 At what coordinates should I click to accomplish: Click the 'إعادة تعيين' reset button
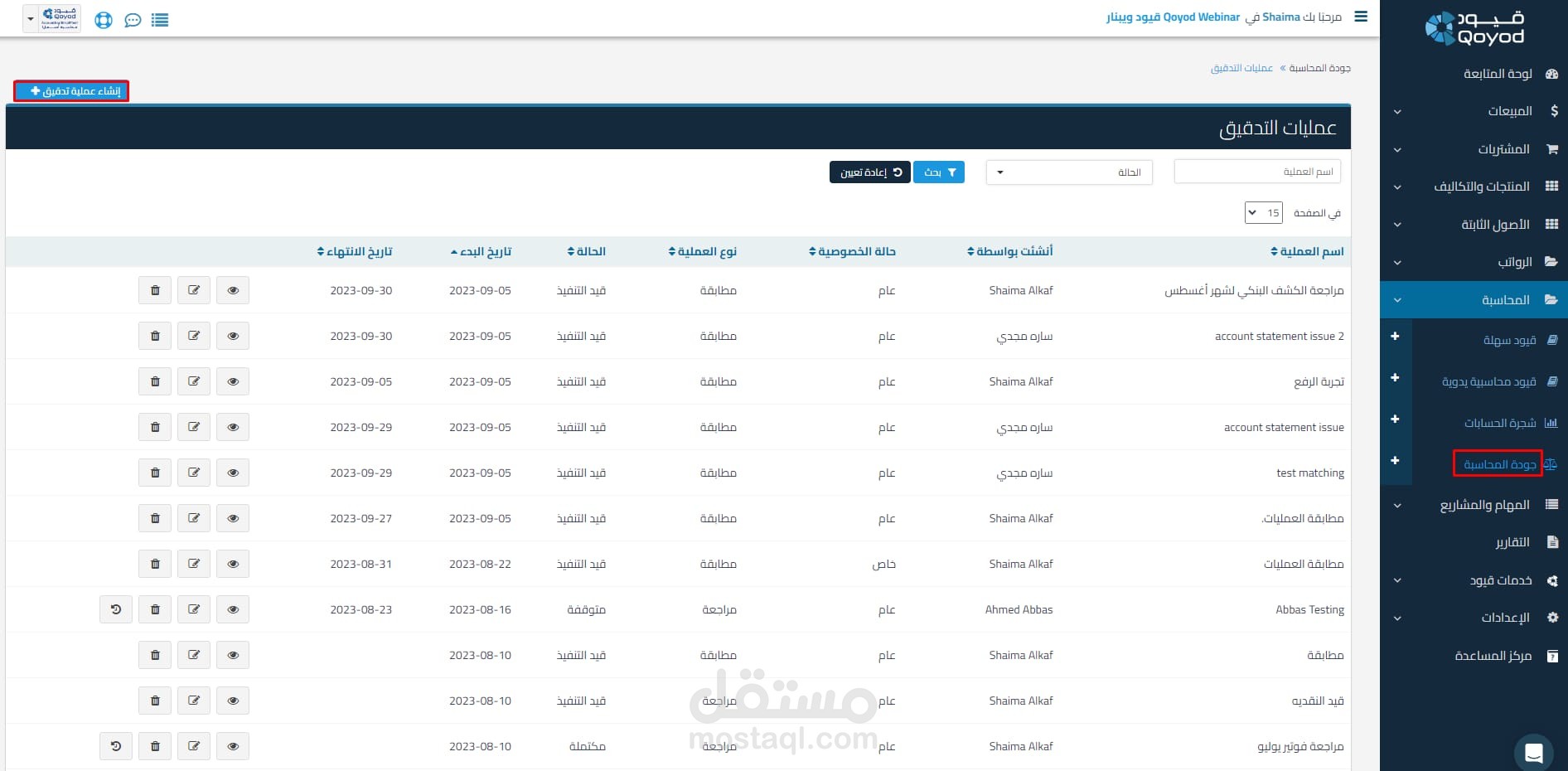click(870, 172)
